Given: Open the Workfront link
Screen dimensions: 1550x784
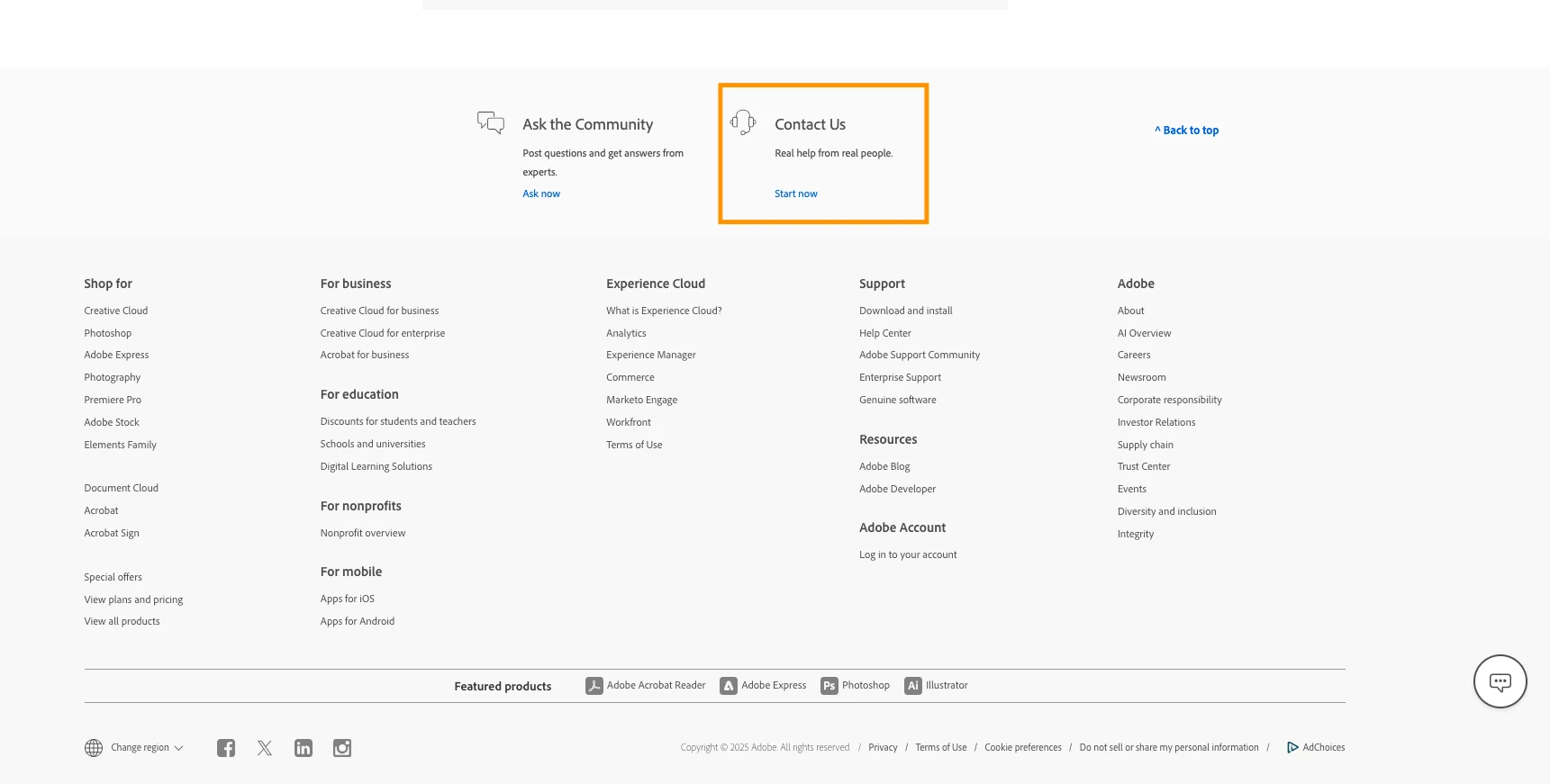Looking at the screenshot, I should [629, 422].
